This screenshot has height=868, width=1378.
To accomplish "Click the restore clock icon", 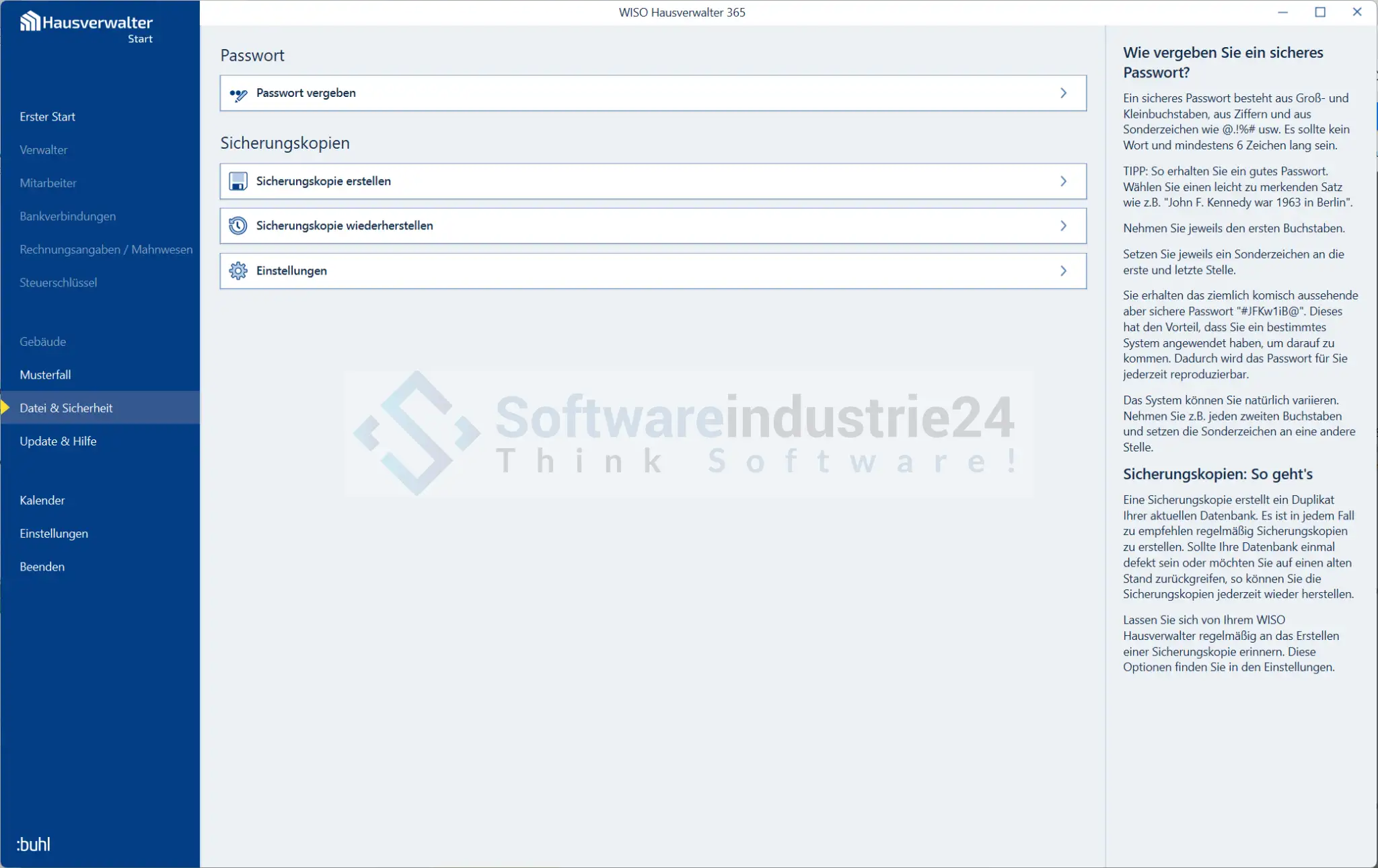I will (x=238, y=226).
